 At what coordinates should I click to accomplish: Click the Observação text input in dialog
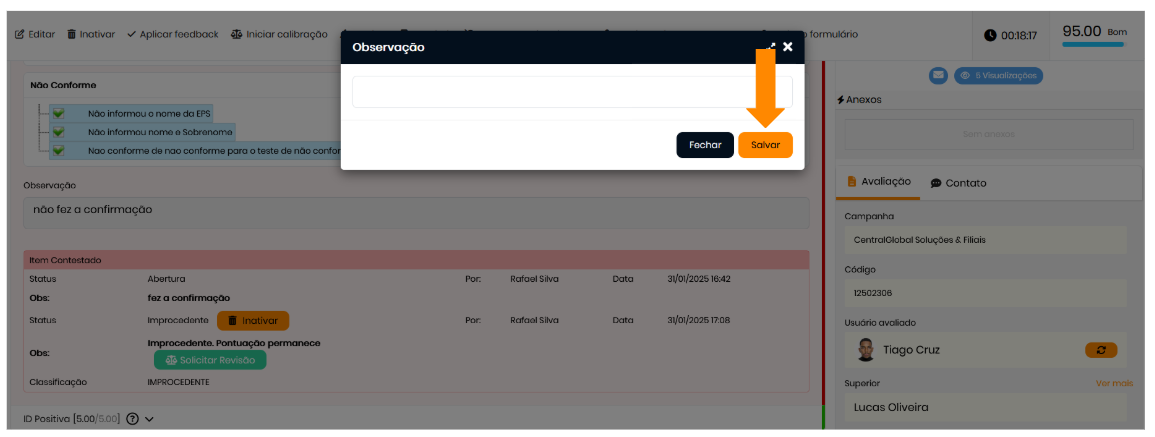tap(572, 92)
